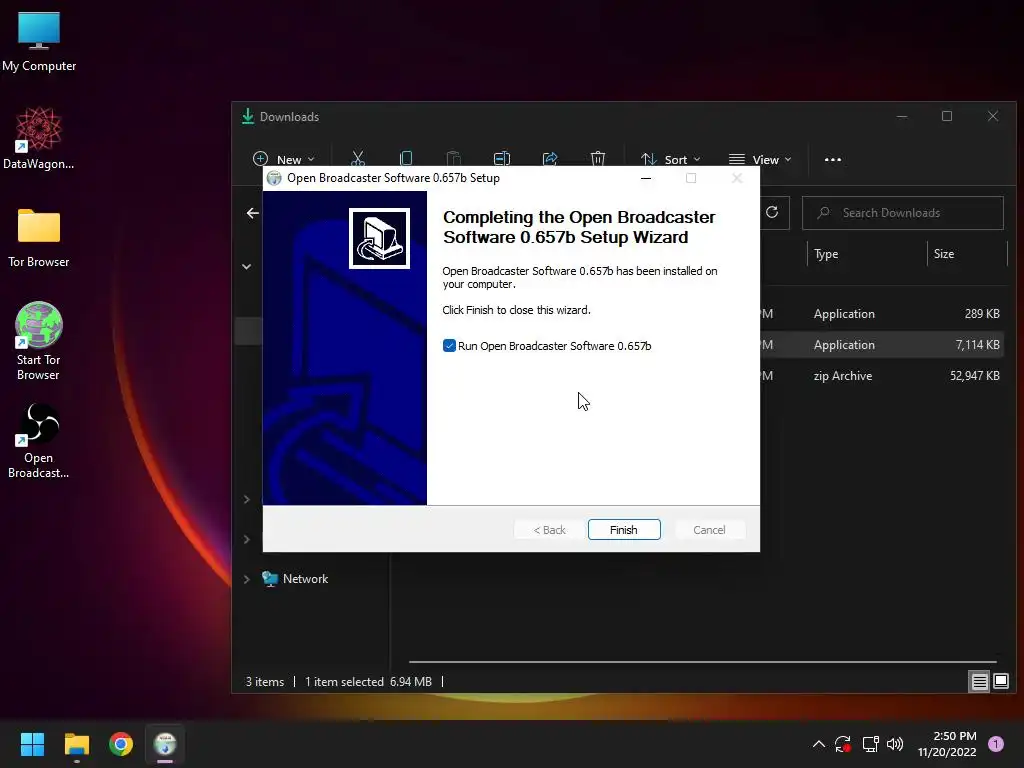The image size is (1024, 768).
Task: Show hidden system tray icons
Action: (x=818, y=744)
